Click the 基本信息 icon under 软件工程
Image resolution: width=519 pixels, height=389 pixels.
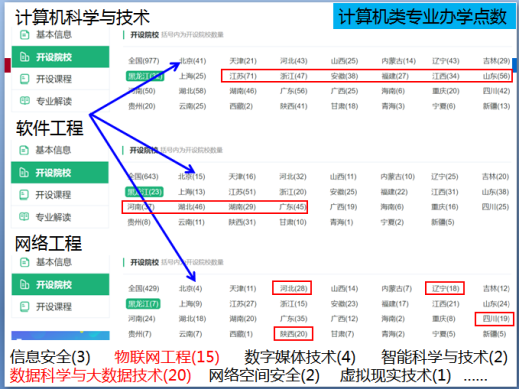24,150
